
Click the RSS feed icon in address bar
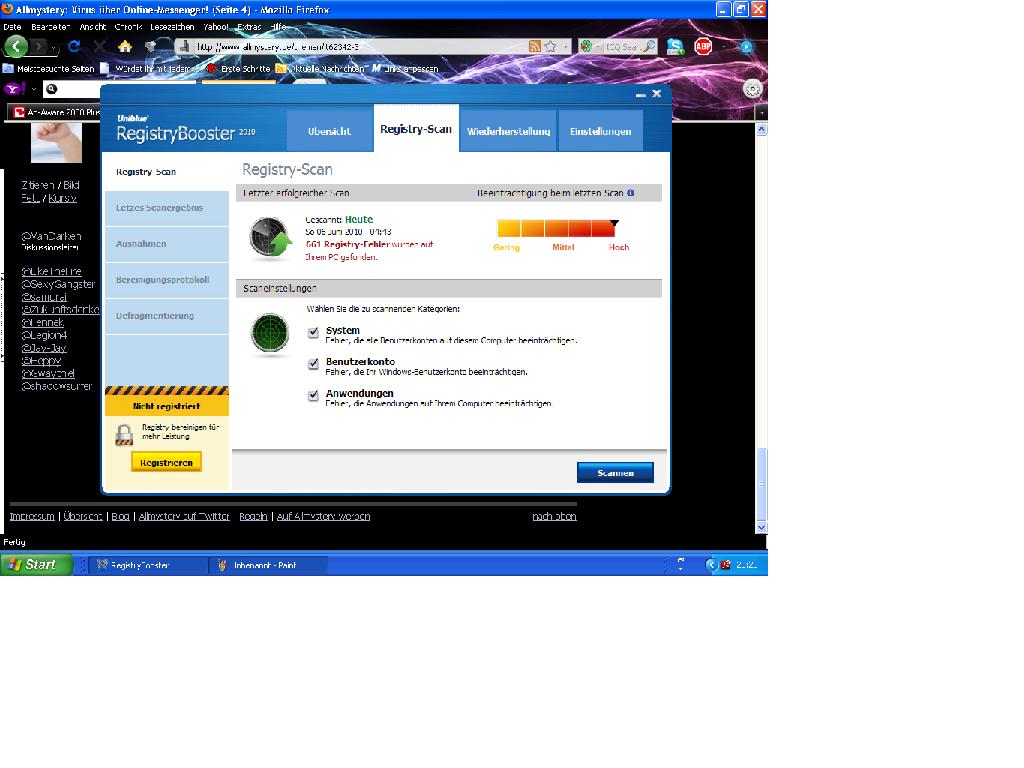click(x=535, y=46)
